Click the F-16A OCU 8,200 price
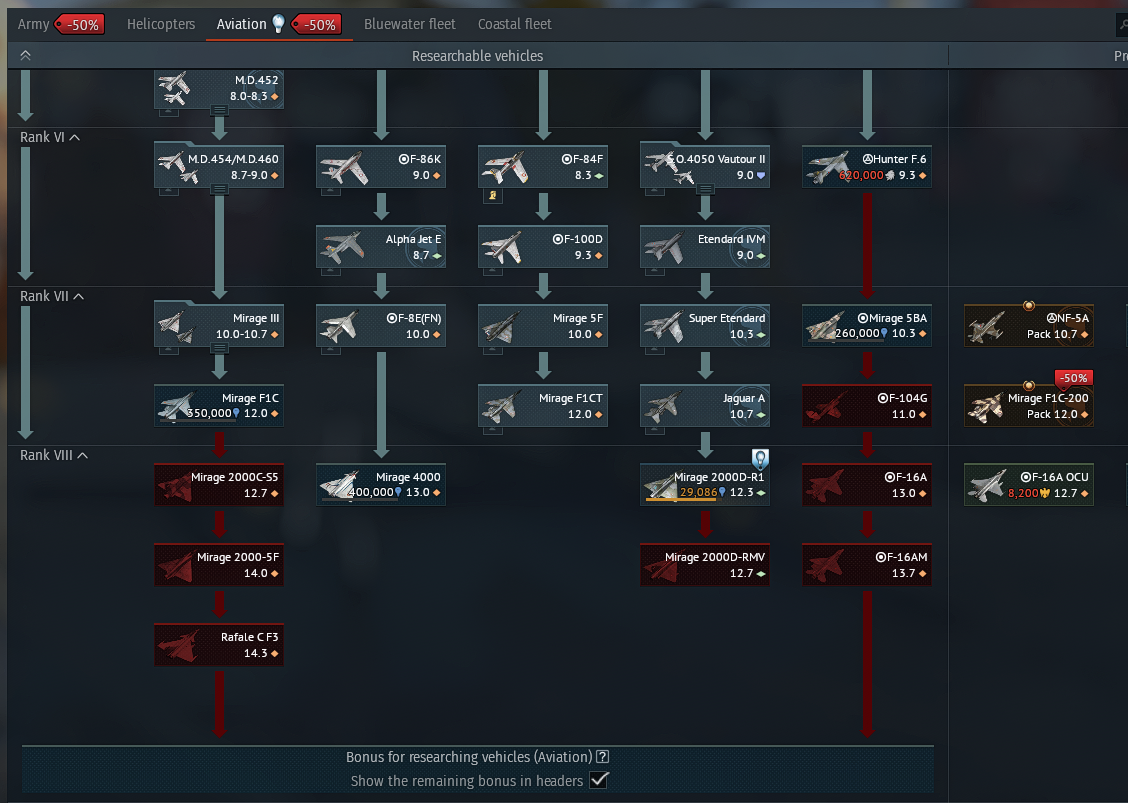1128x803 pixels. coord(1023,493)
